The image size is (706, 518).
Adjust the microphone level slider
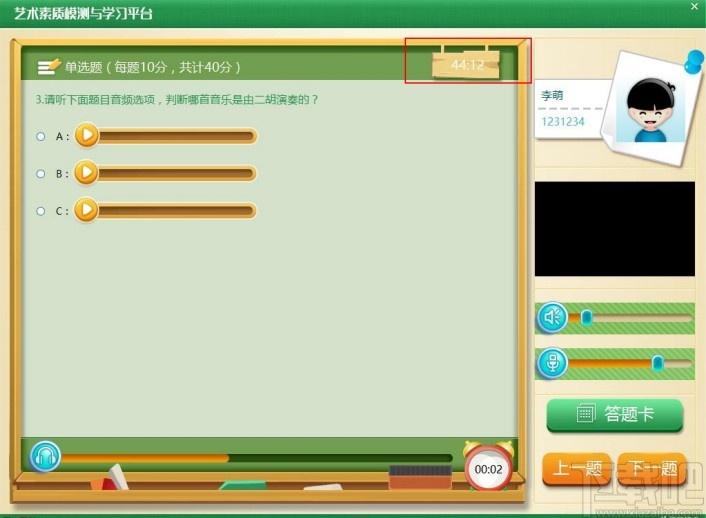pos(658,363)
